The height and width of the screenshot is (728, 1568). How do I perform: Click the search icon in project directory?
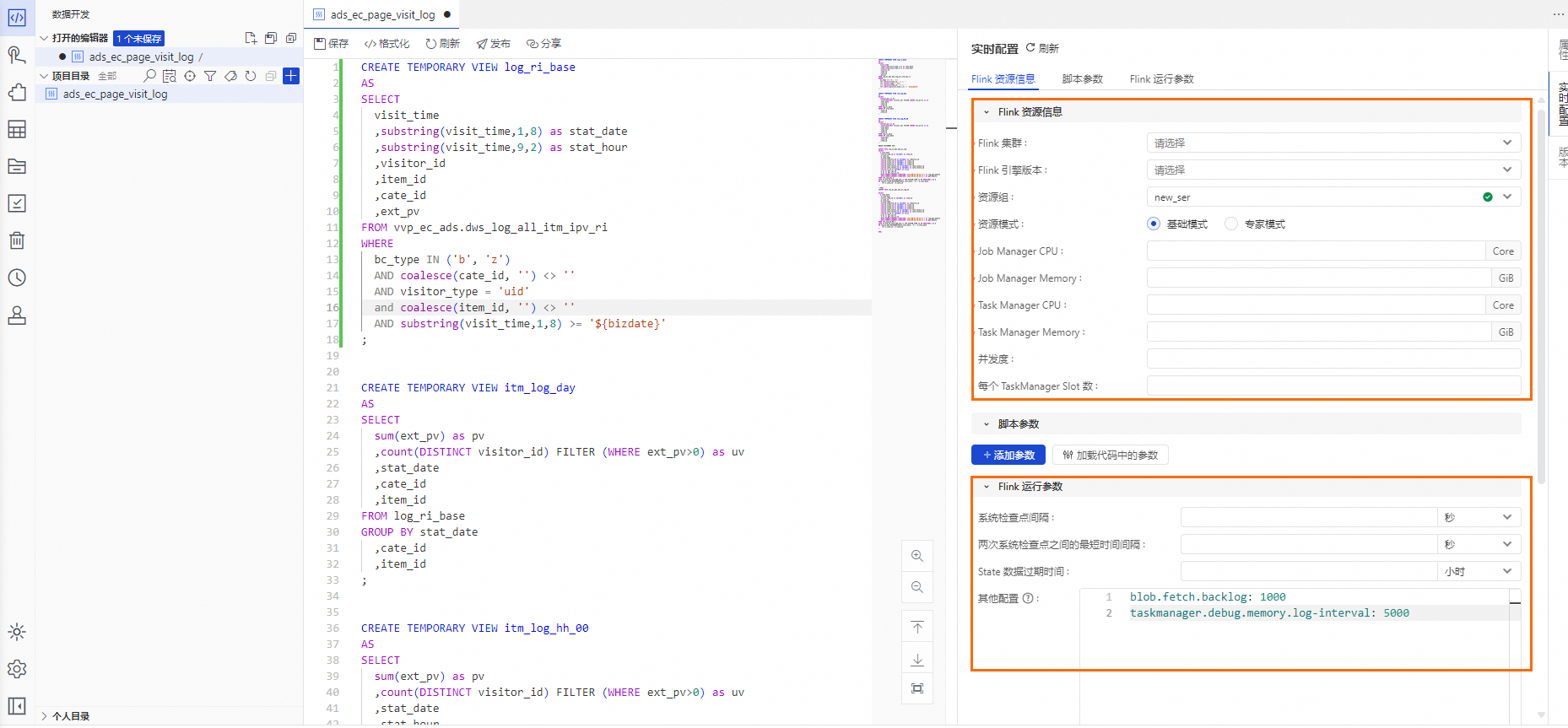point(149,76)
